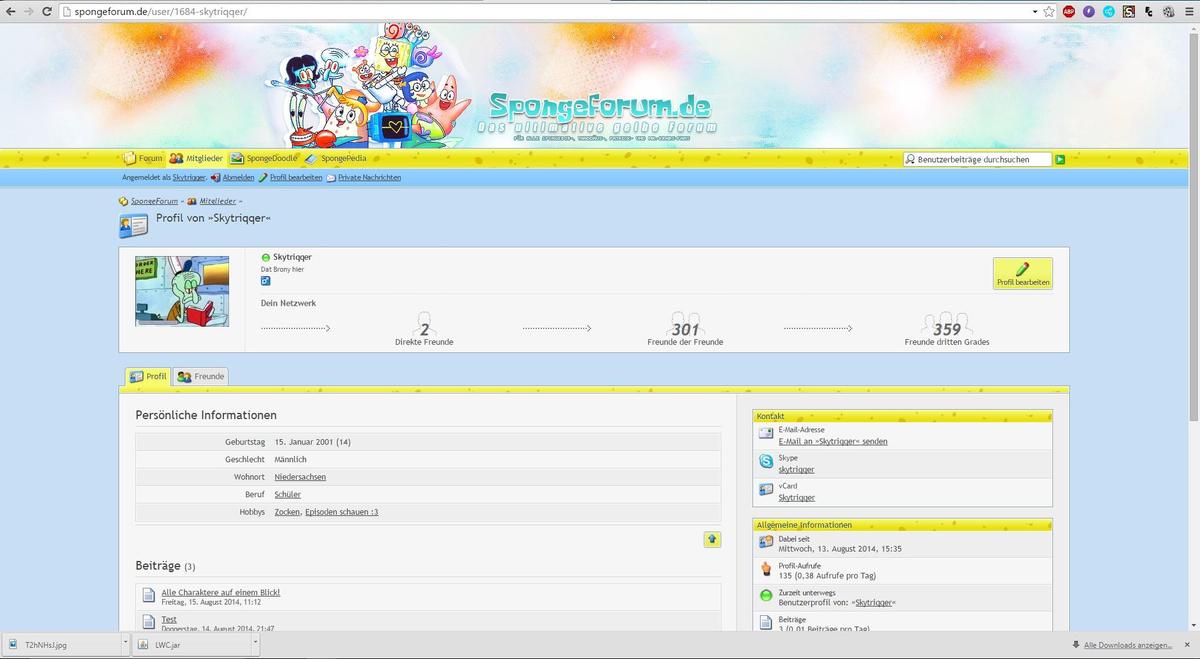Click E-Mail an »Skytriqqer« senden link
This screenshot has height=659, width=1200.
(833, 441)
